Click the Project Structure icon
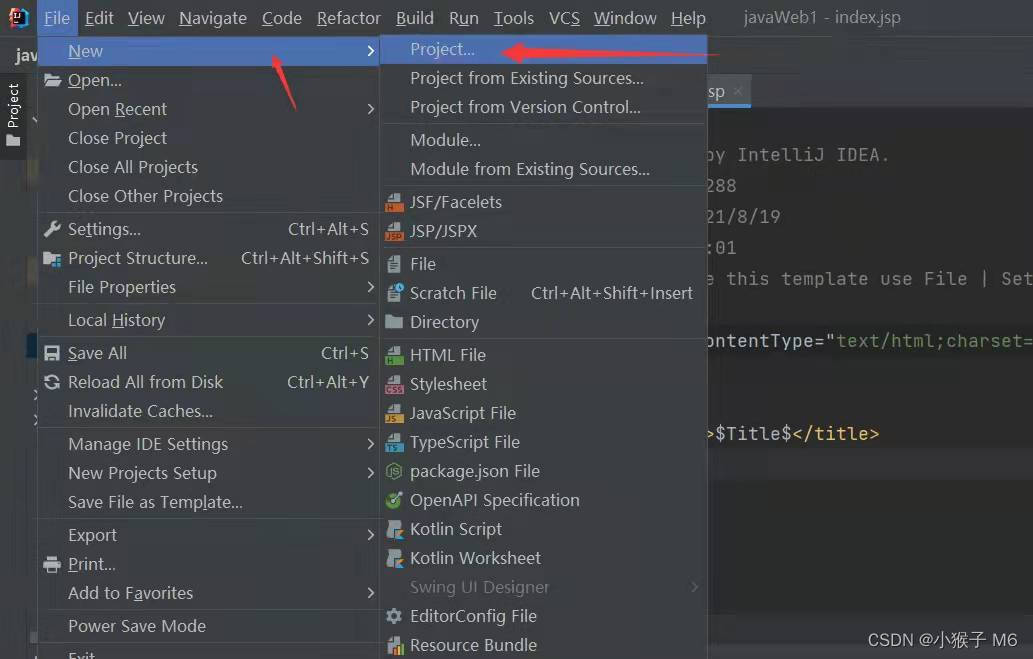The image size is (1033, 659). [x=52, y=258]
